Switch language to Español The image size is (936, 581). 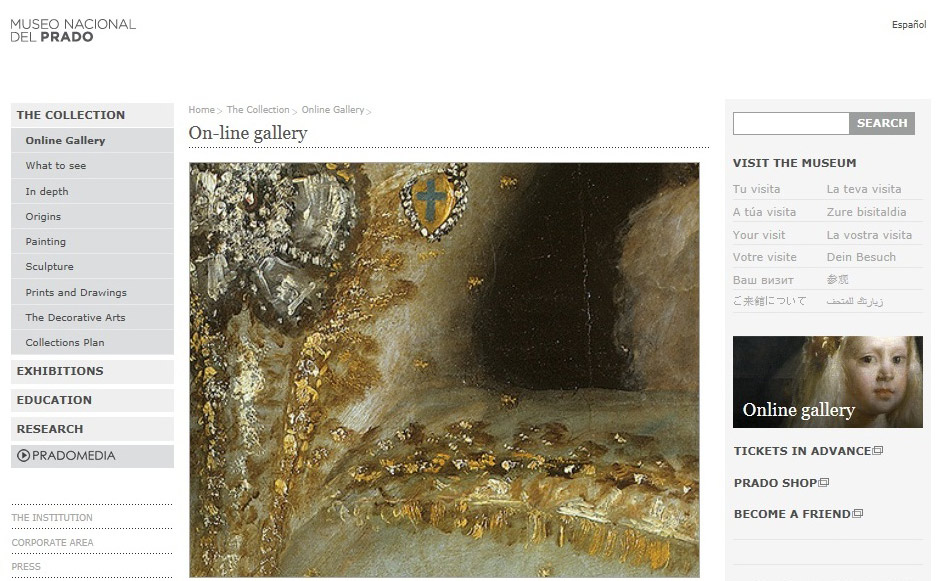click(x=909, y=24)
